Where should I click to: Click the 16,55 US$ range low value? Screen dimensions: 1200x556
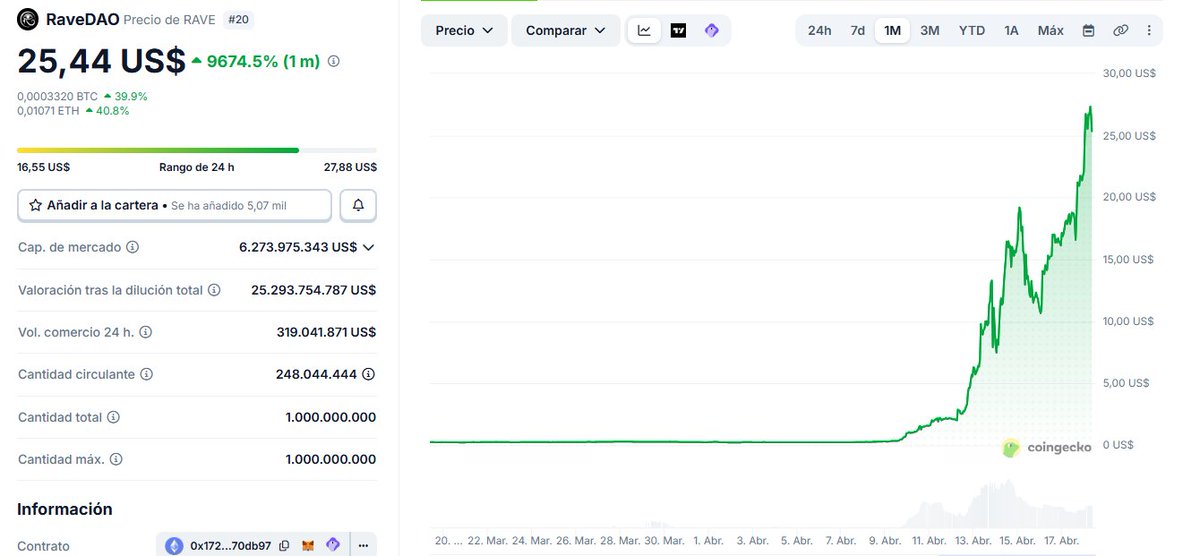[44, 167]
